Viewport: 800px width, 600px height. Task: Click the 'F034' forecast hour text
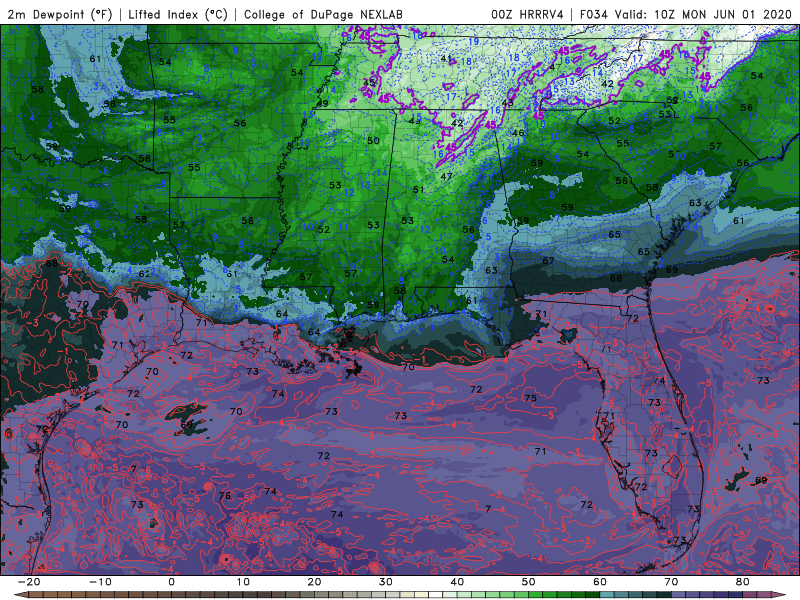[593, 14]
